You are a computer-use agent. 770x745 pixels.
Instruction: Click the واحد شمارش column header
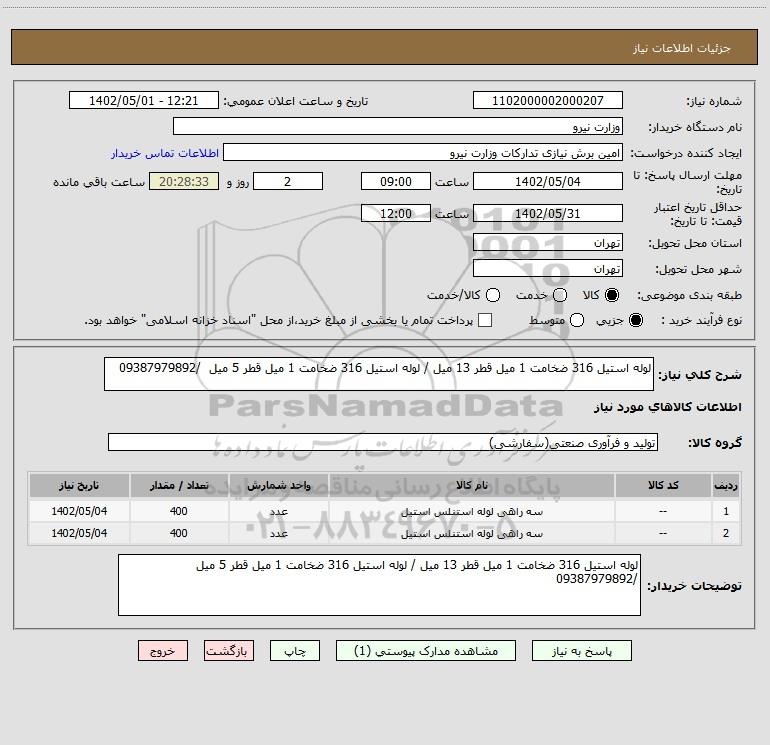(278, 485)
